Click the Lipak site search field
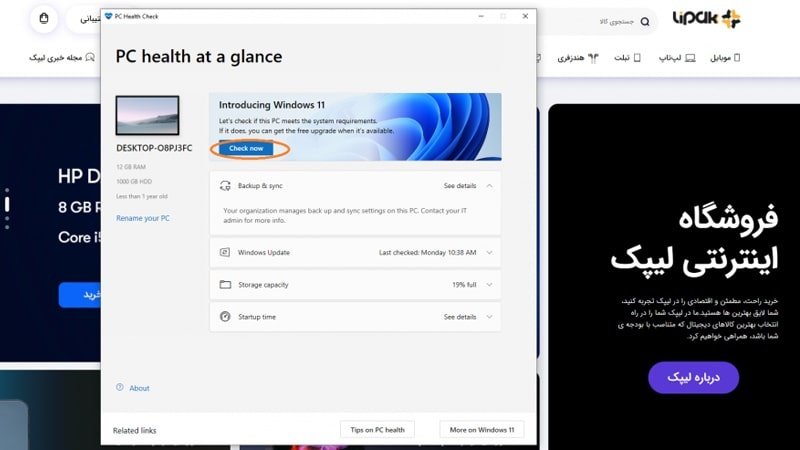The width and height of the screenshot is (800, 450). [597, 21]
